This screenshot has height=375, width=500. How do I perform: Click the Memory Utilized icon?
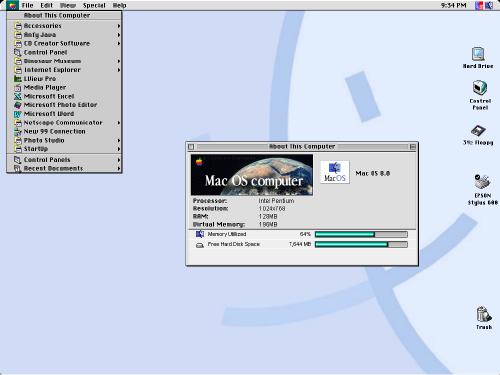200,234
